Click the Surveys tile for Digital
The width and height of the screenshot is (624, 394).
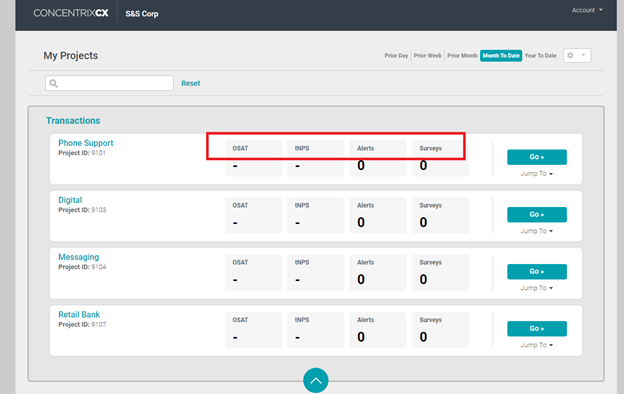coord(440,215)
